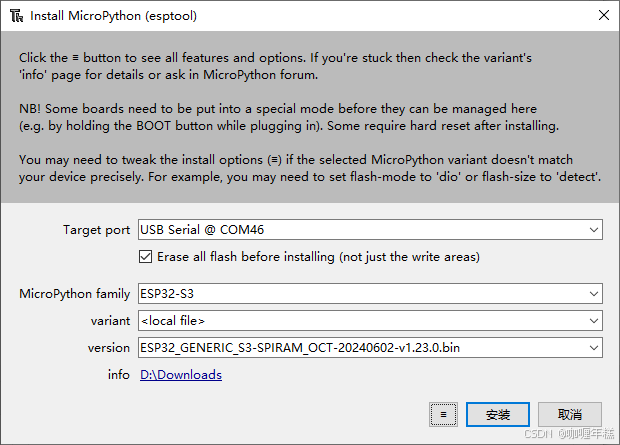Click the Install MicroPython (esptool) title text

tap(113, 16)
